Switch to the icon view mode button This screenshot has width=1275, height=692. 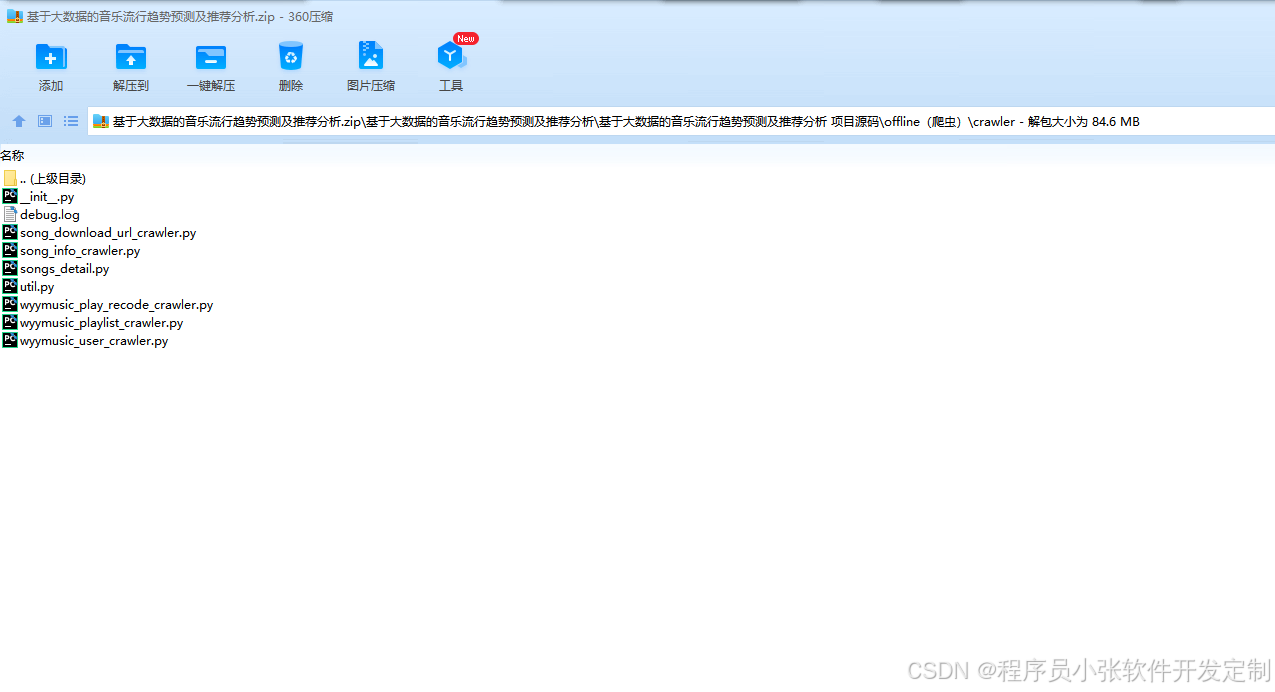click(x=45, y=121)
